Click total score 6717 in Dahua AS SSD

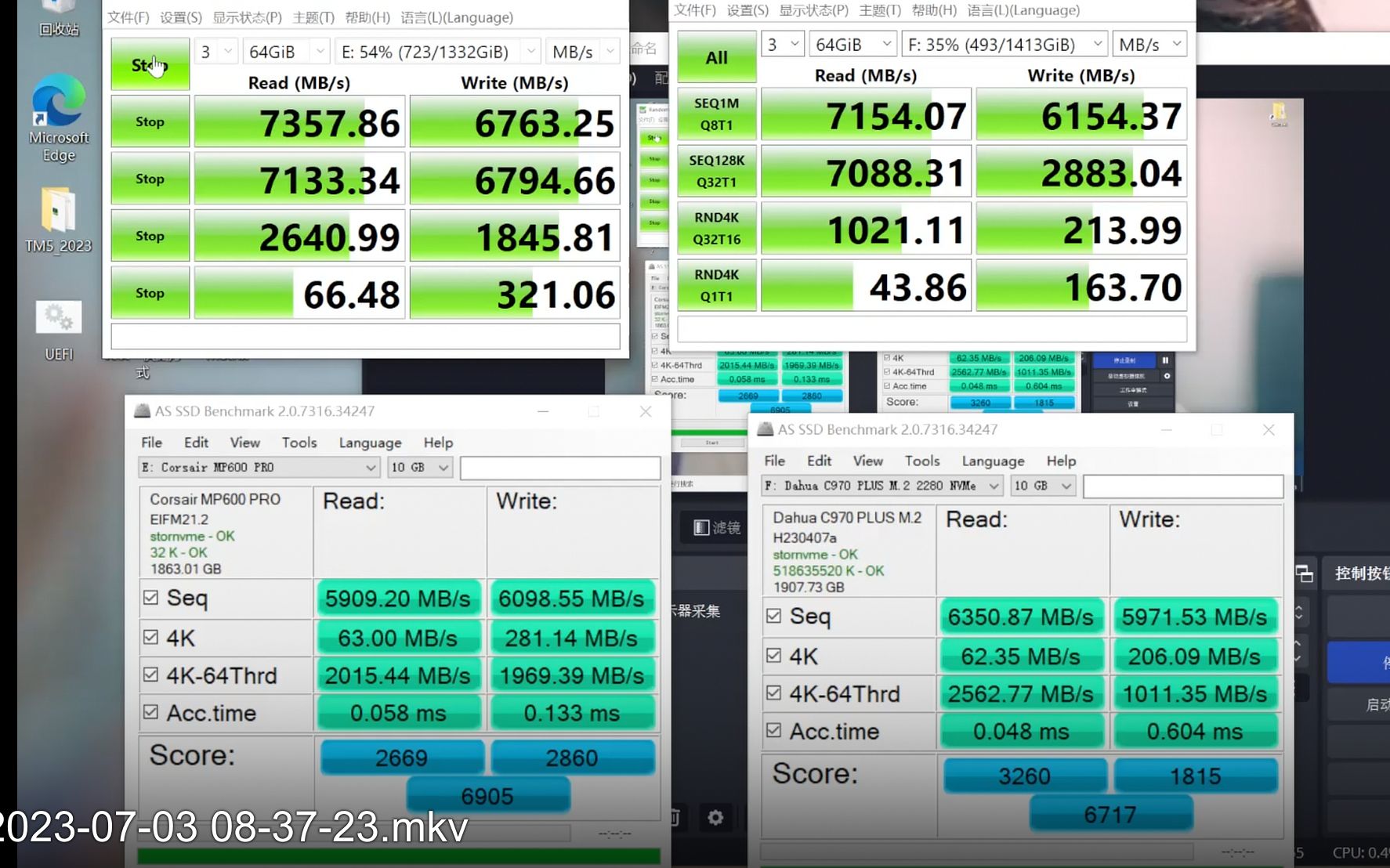pos(1110,814)
